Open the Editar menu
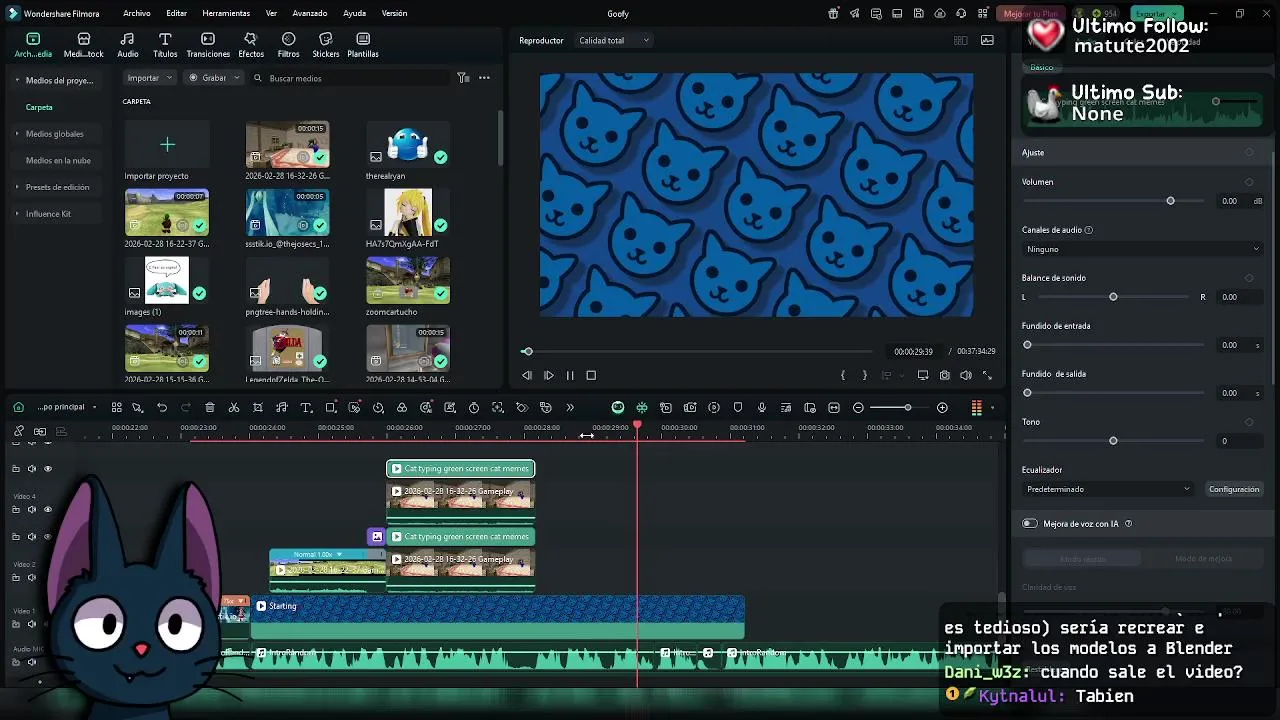 coord(177,13)
